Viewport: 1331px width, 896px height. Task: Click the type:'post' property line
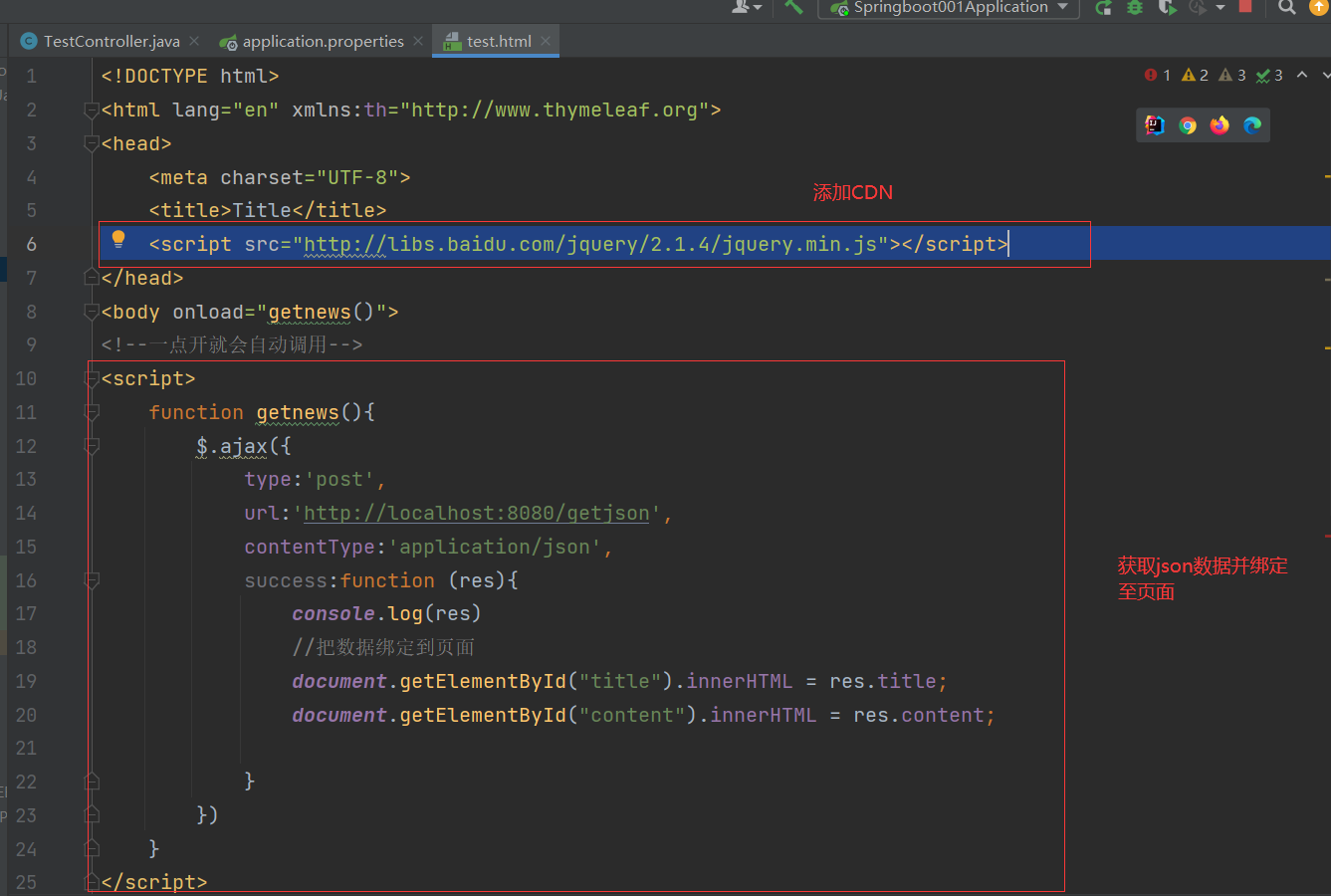[x=315, y=479]
